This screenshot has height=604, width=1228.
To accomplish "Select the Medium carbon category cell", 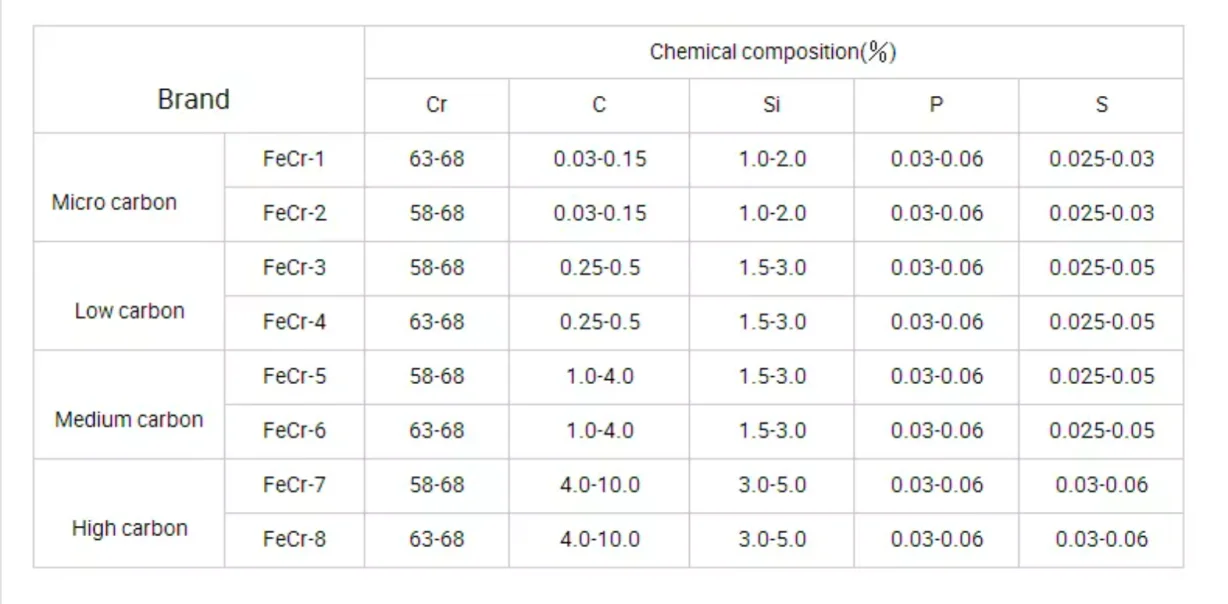I will click(129, 405).
